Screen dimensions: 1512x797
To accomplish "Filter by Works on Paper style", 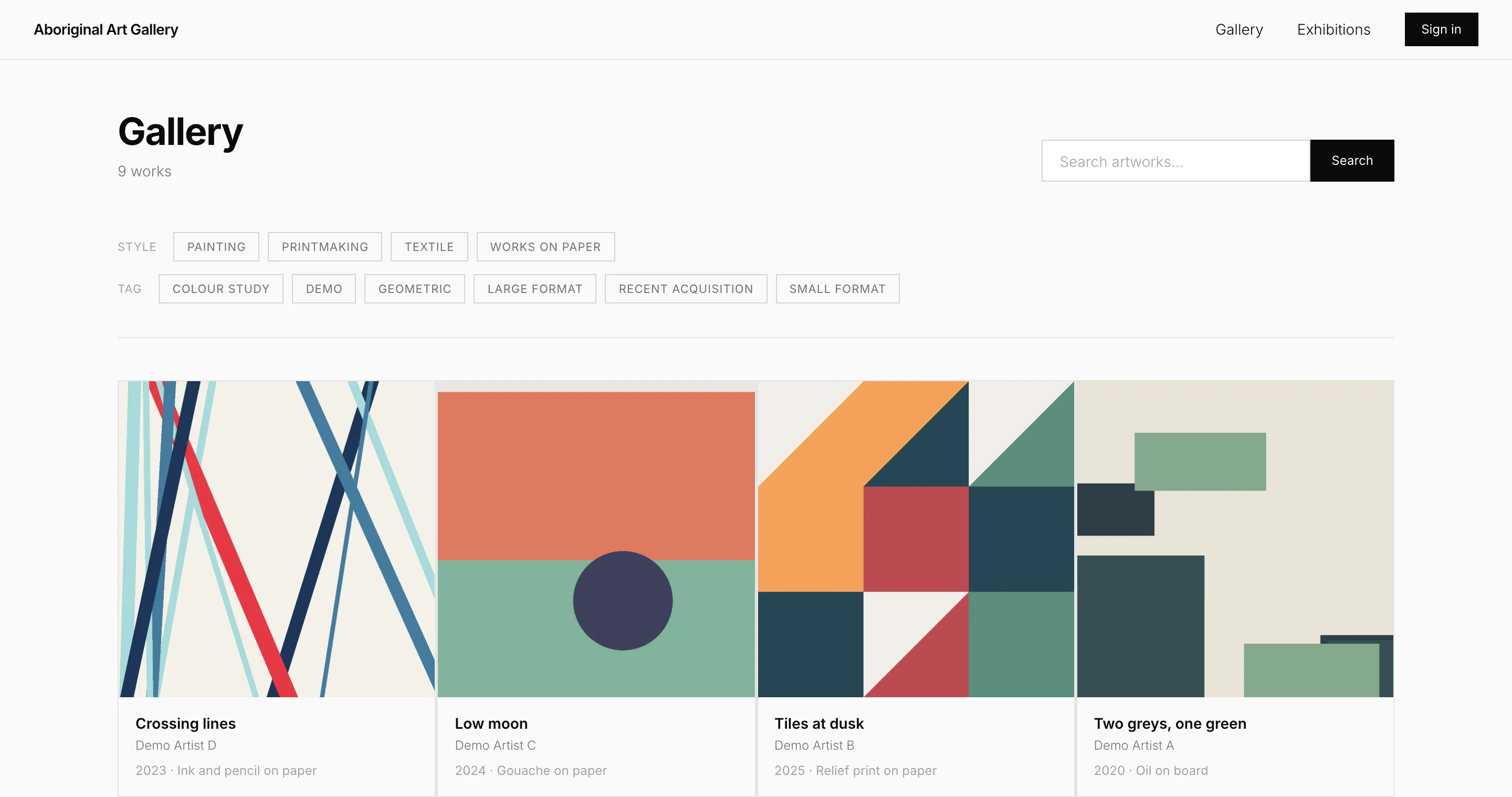I will pos(545,247).
